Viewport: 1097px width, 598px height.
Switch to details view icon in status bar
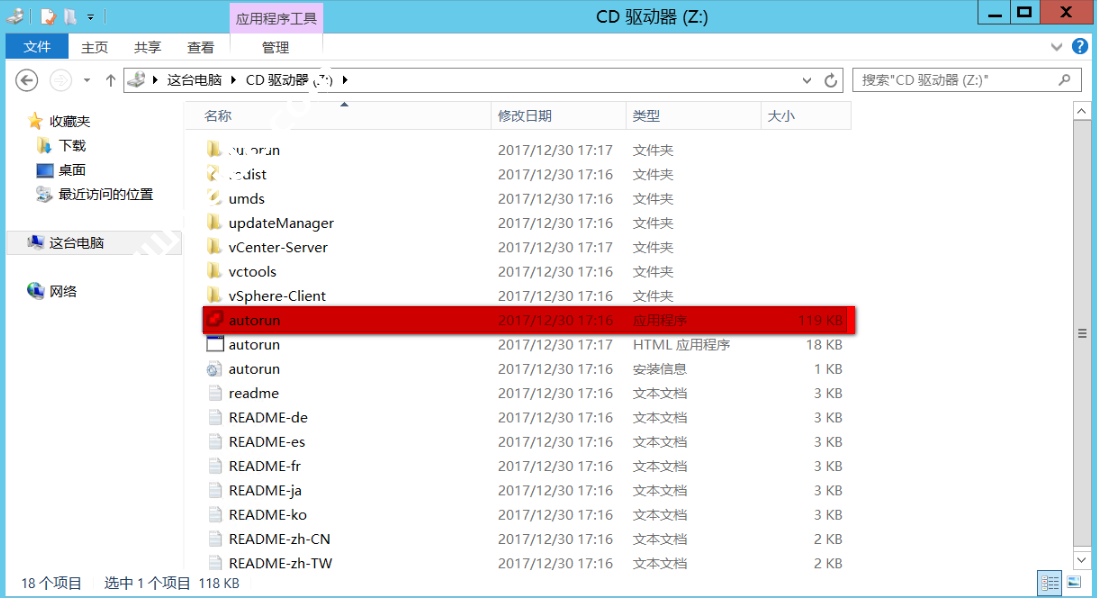click(1050, 583)
